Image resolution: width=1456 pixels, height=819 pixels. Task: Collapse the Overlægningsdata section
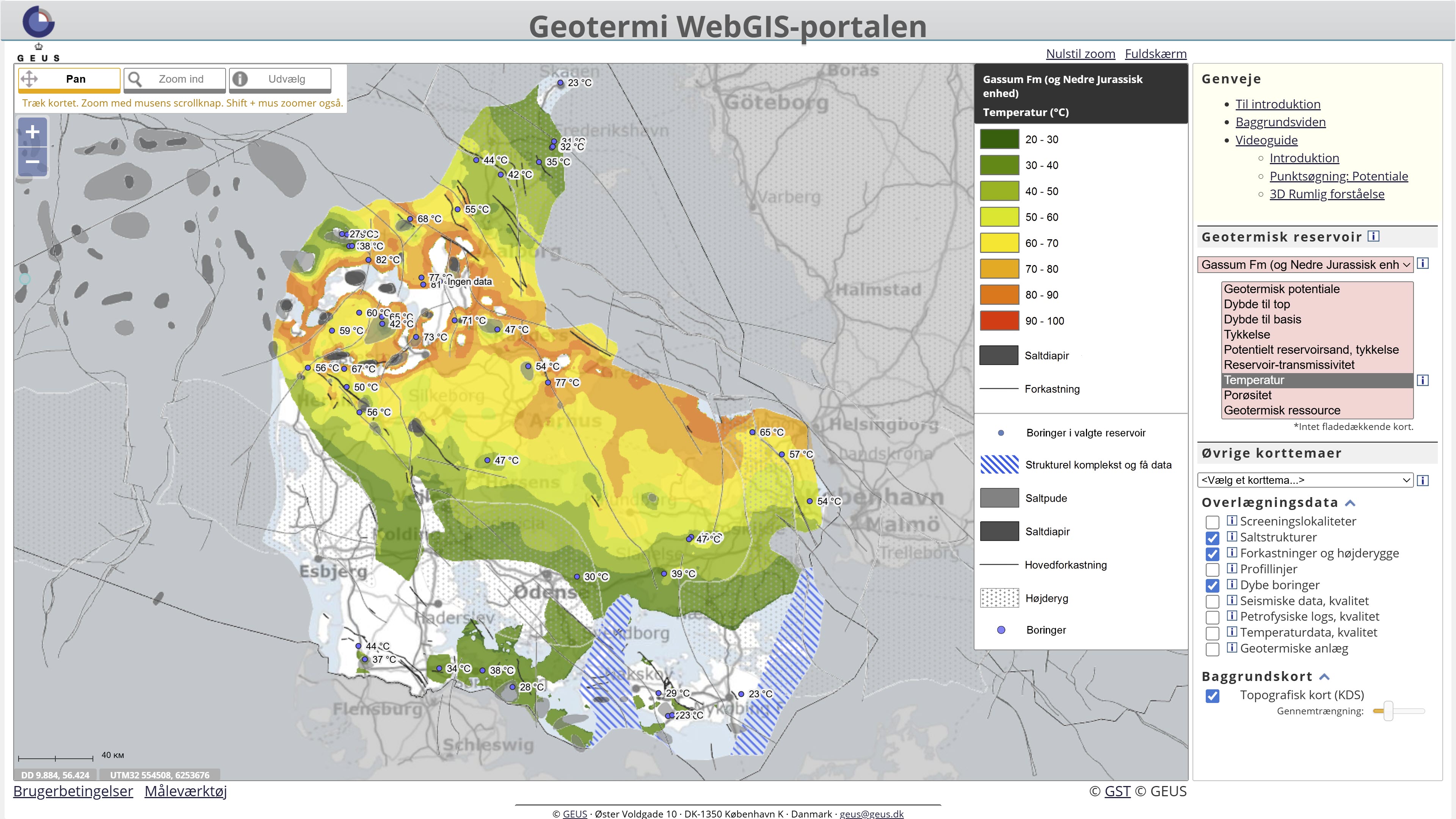pyautogui.click(x=1350, y=503)
